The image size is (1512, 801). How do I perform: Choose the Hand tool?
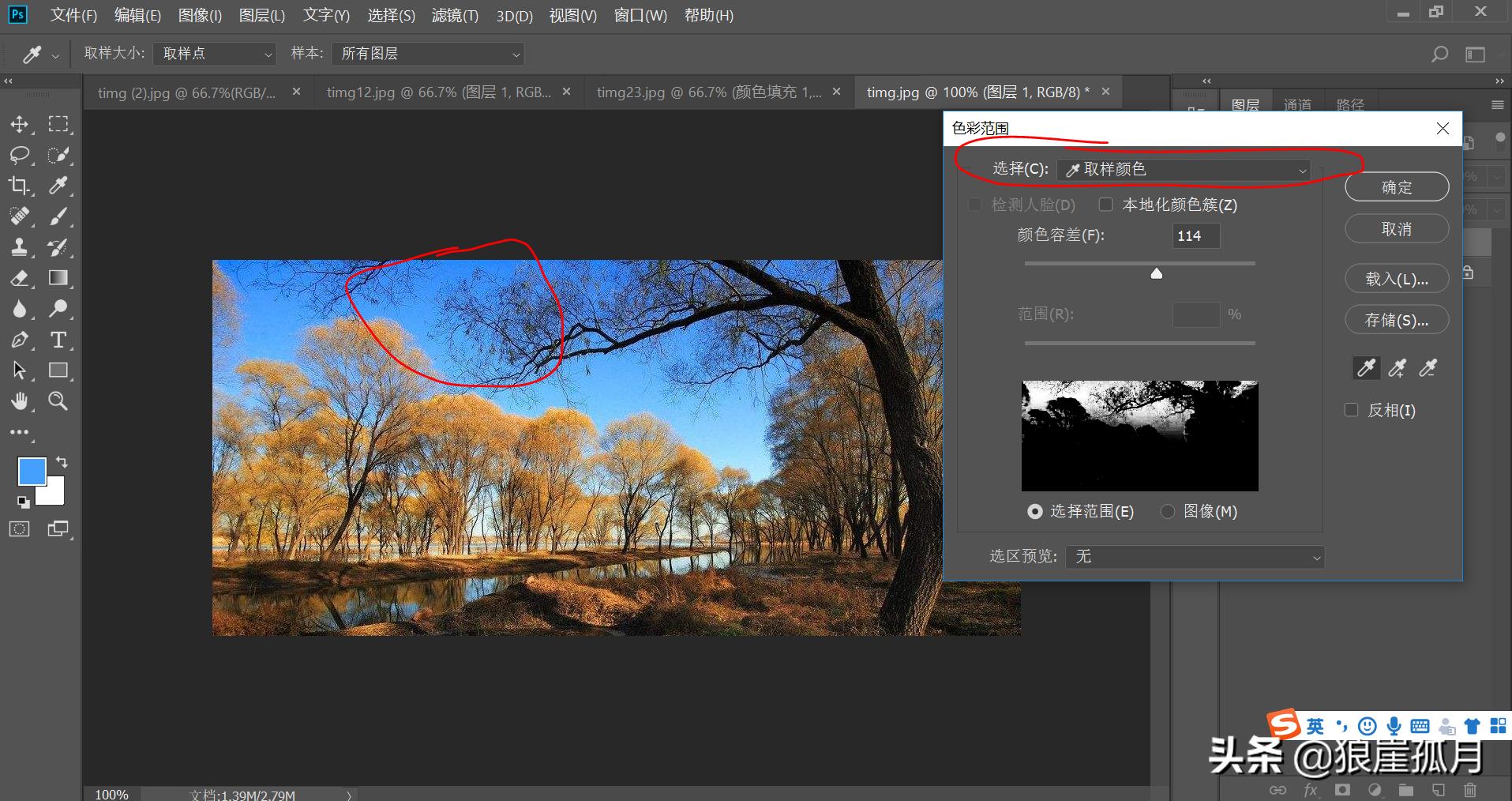point(20,401)
